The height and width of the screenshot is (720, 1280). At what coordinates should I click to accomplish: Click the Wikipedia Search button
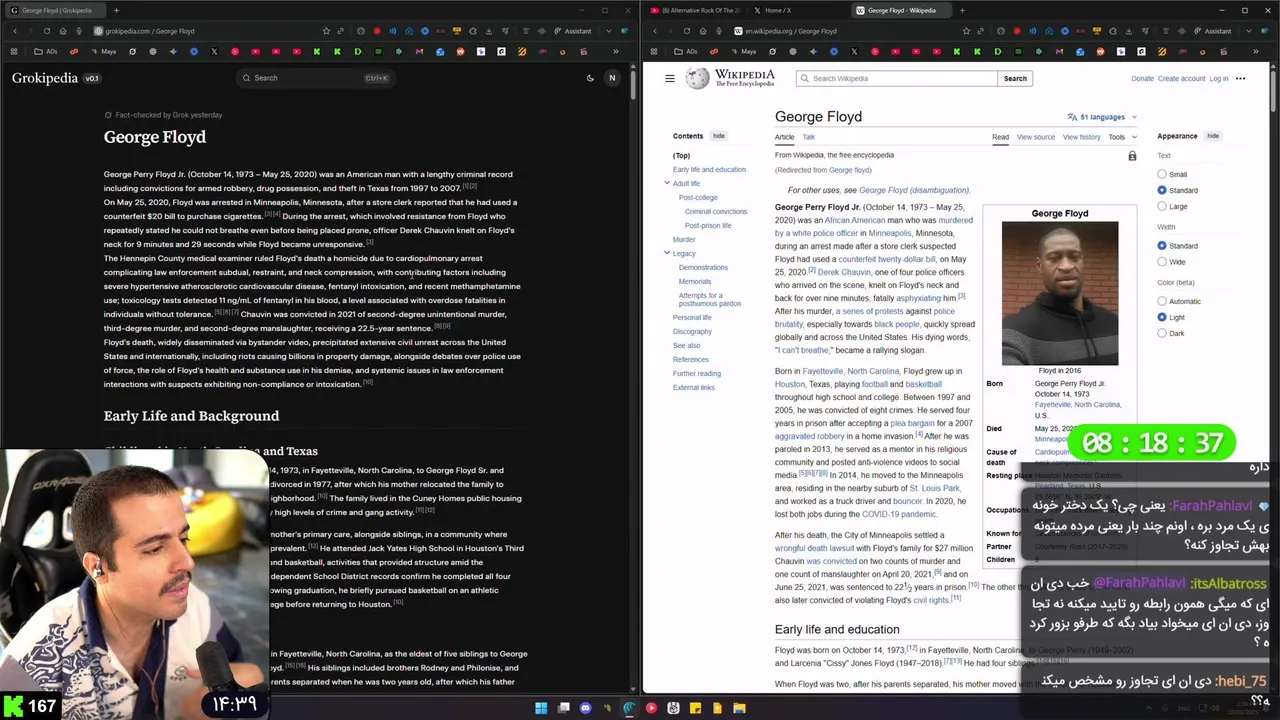(1015, 78)
